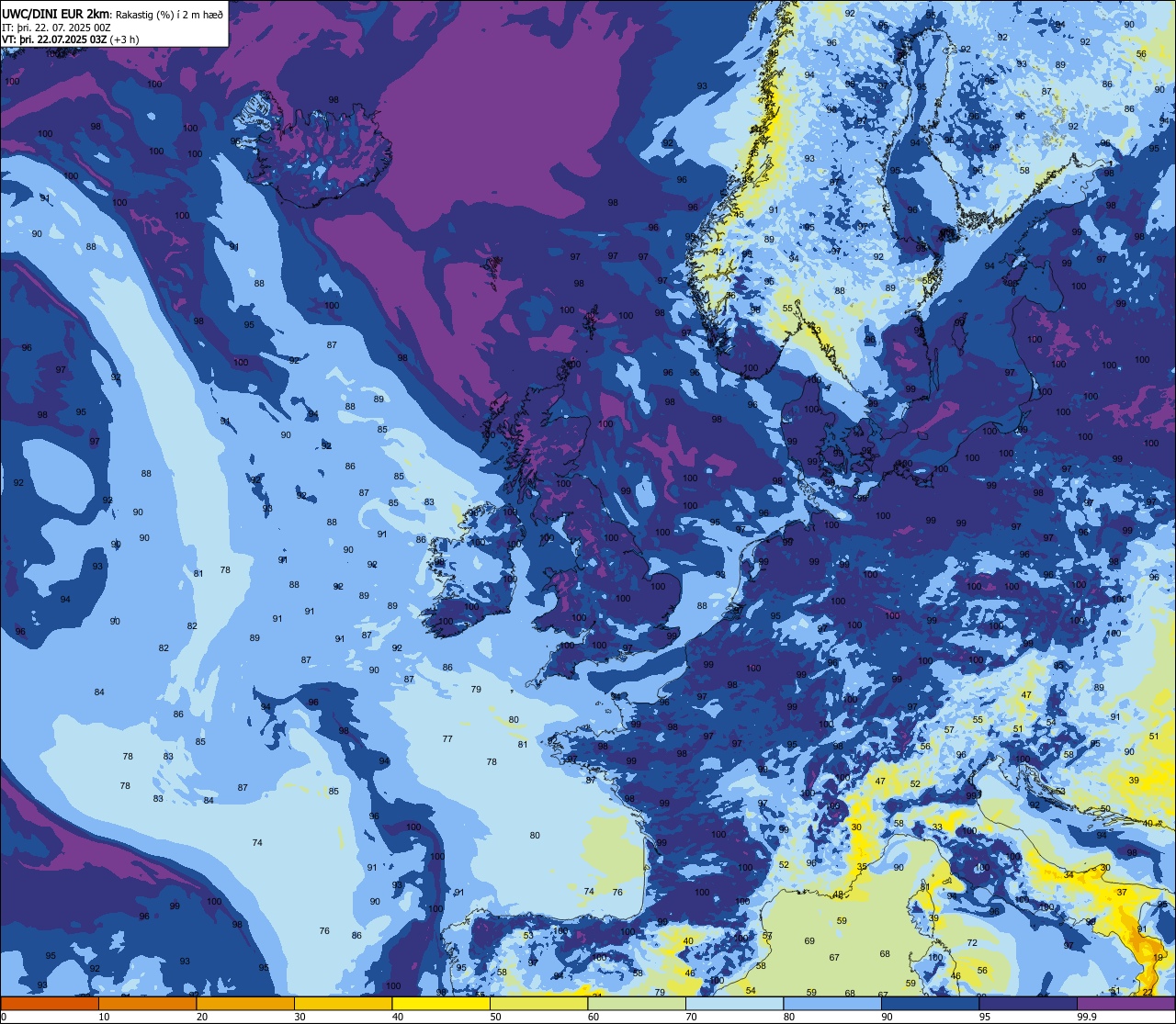Select the bright yellow 40–50 legend segment

coord(441,1003)
